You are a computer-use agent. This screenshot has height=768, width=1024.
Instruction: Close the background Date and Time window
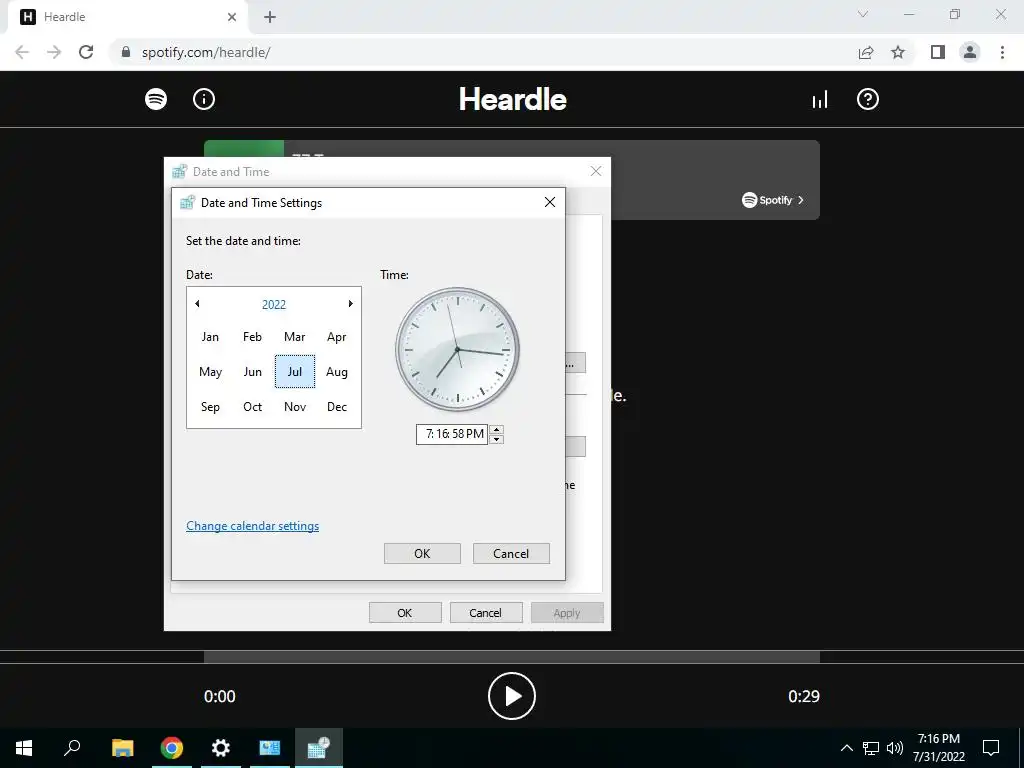pyautogui.click(x=596, y=171)
